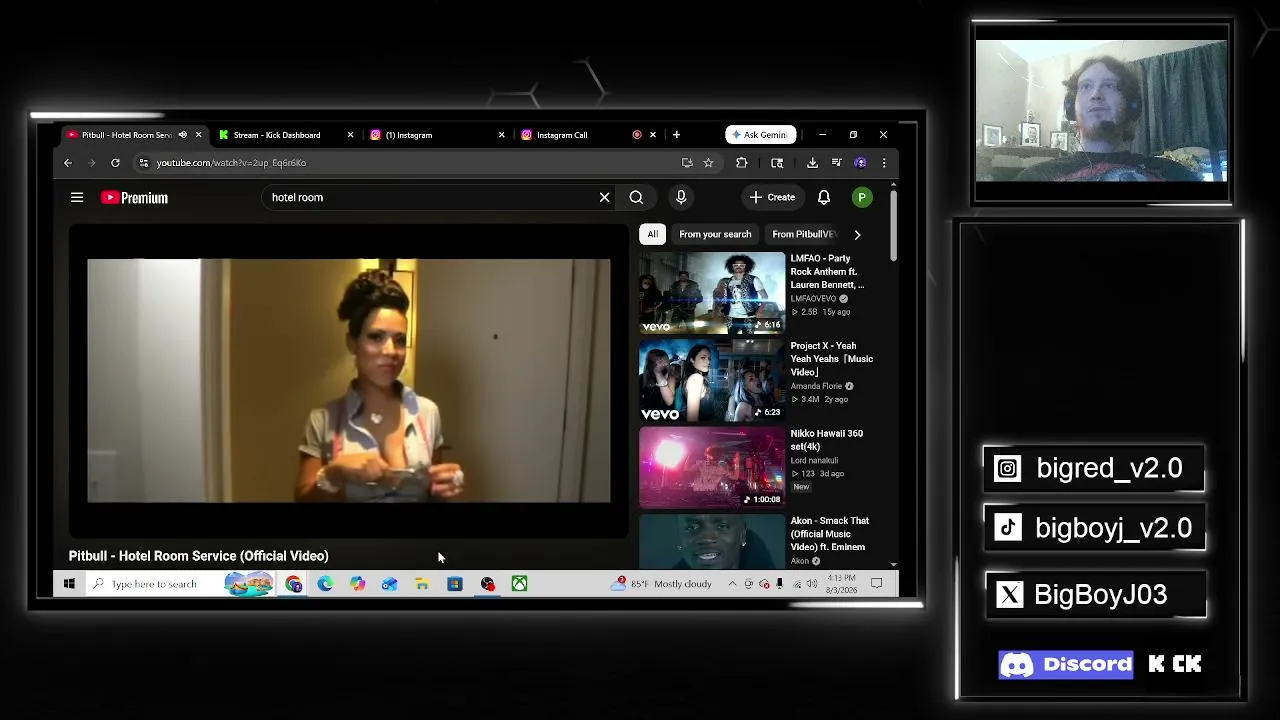Click the YouTube Create button
This screenshot has width=1280, height=720.
tap(772, 197)
